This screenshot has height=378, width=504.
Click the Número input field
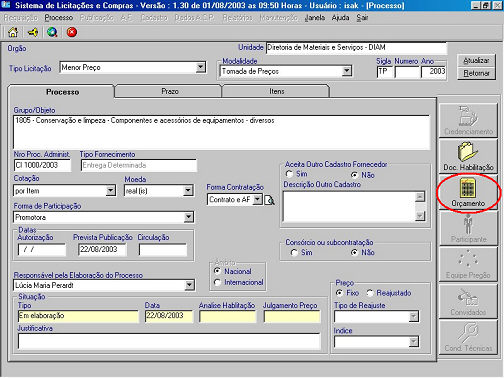click(407, 72)
